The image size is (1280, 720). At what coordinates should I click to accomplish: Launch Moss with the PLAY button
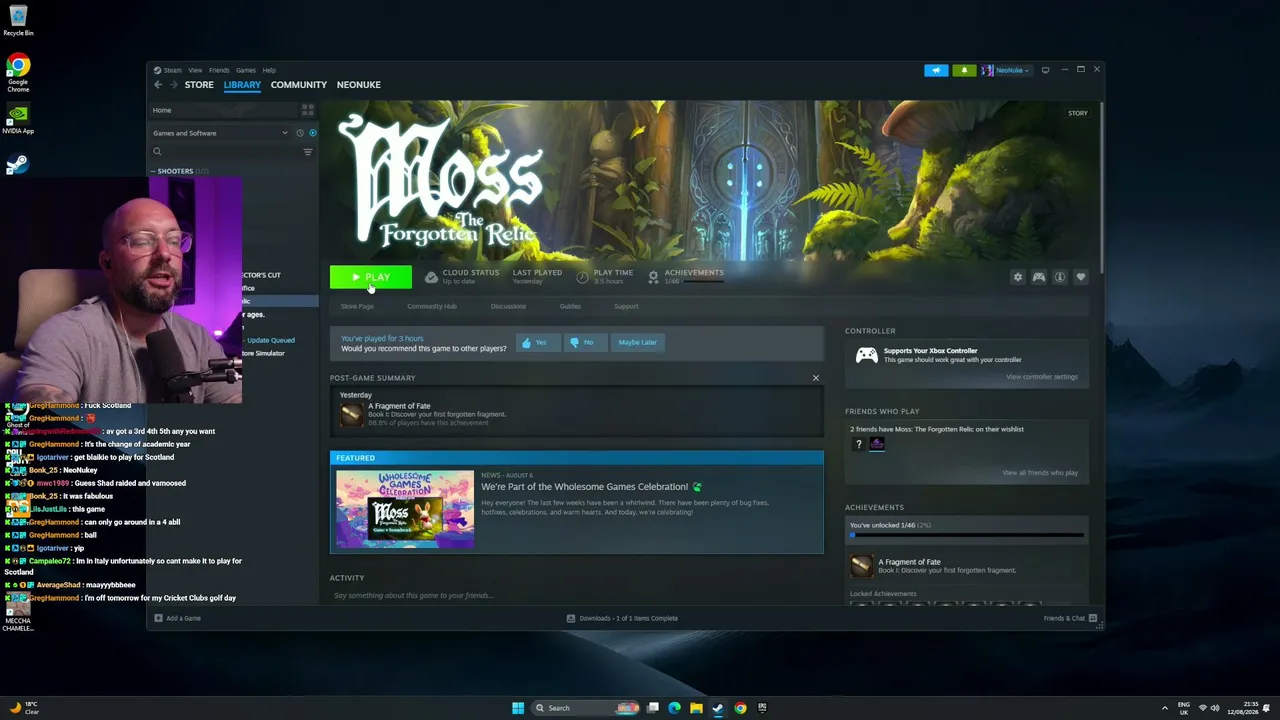(x=371, y=277)
